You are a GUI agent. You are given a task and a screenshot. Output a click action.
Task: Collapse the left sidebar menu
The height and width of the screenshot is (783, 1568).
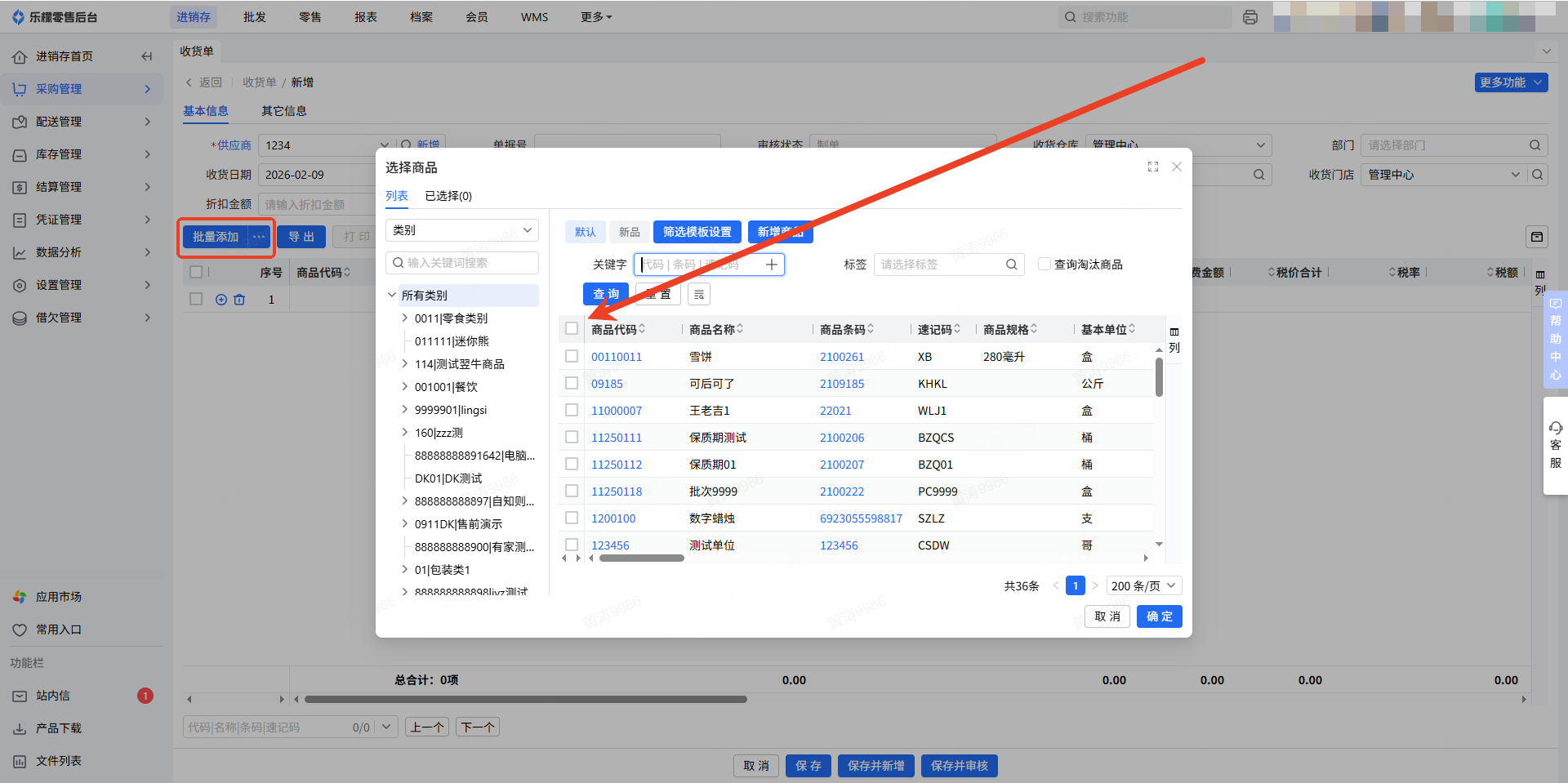pos(147,56)
